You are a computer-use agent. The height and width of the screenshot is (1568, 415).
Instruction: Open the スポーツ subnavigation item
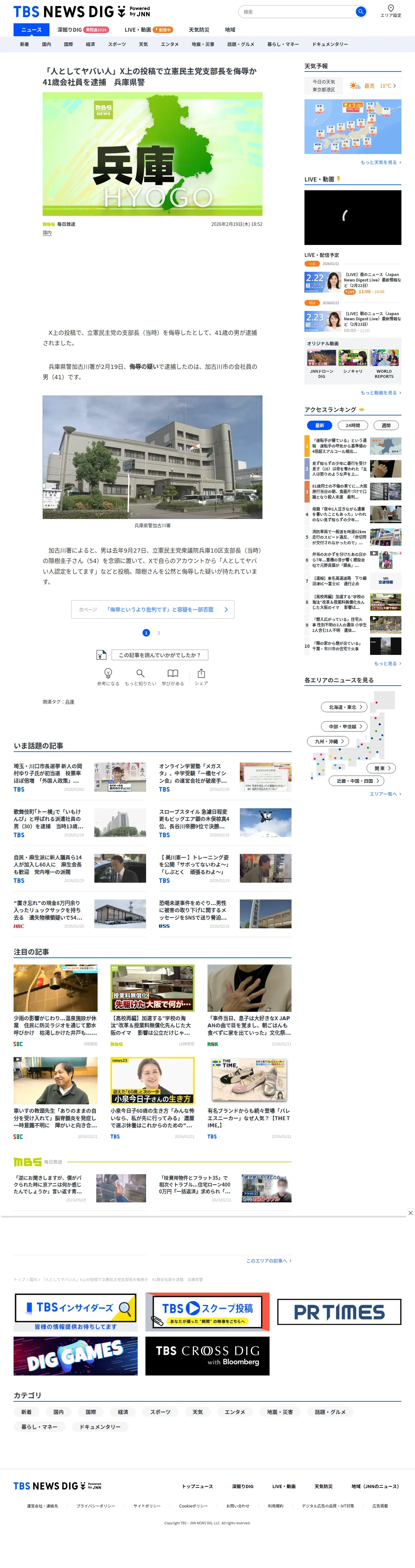(x=117, y=44)
